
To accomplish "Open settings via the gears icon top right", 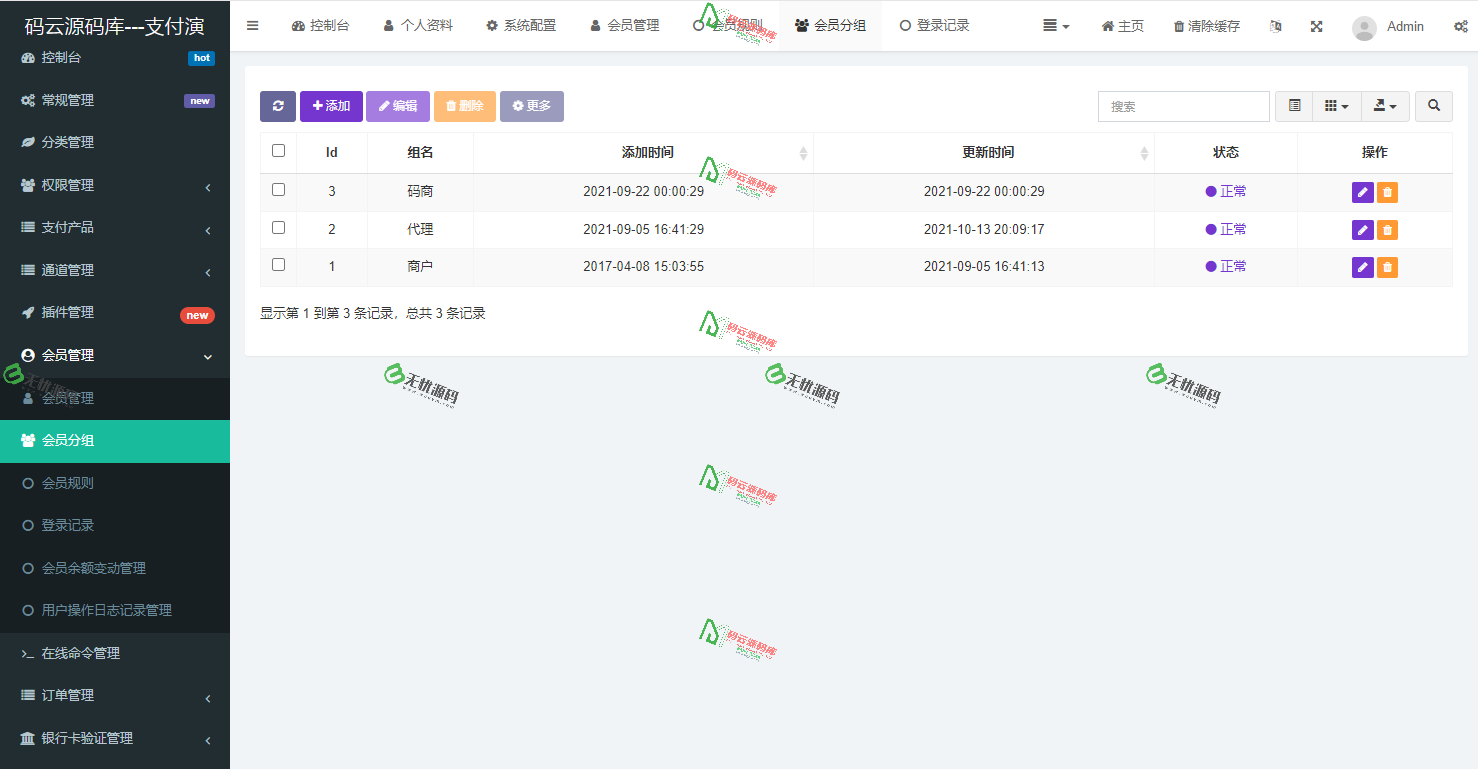I will click(x=1462, y=26).
